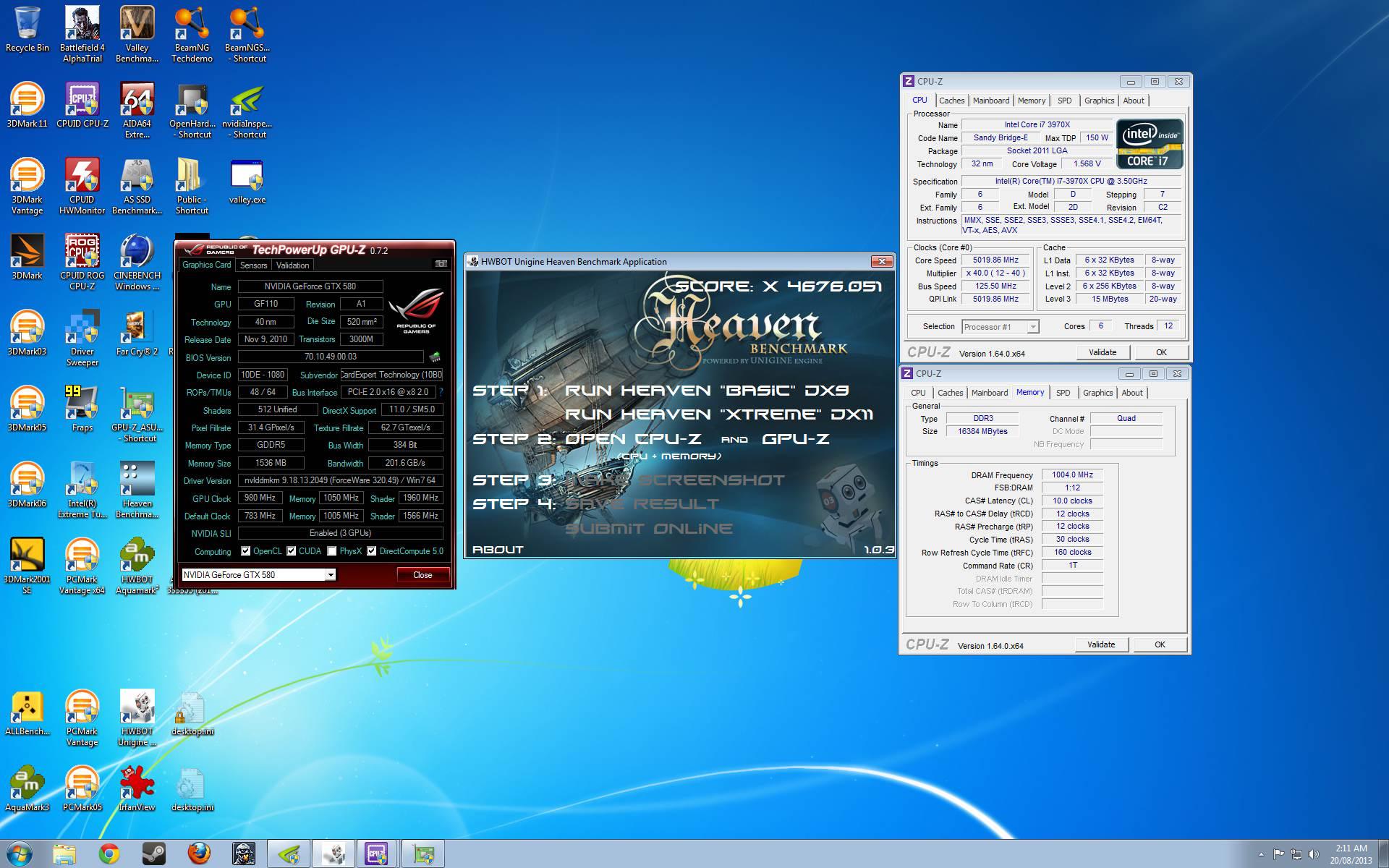This screenshot has width=1389, height=868.
Task: Launch CPUID HWMonitor desktop icon
Action: click(82, 187)
